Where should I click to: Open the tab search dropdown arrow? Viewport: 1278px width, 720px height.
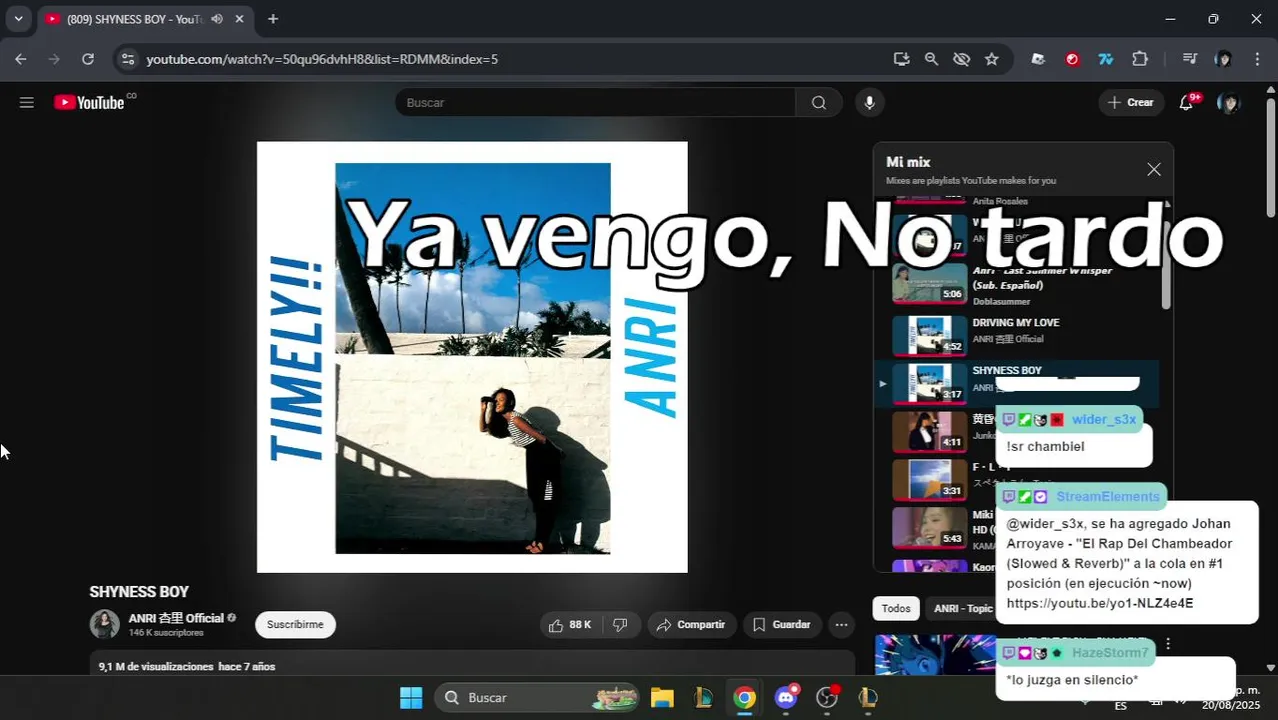[18, 19]
